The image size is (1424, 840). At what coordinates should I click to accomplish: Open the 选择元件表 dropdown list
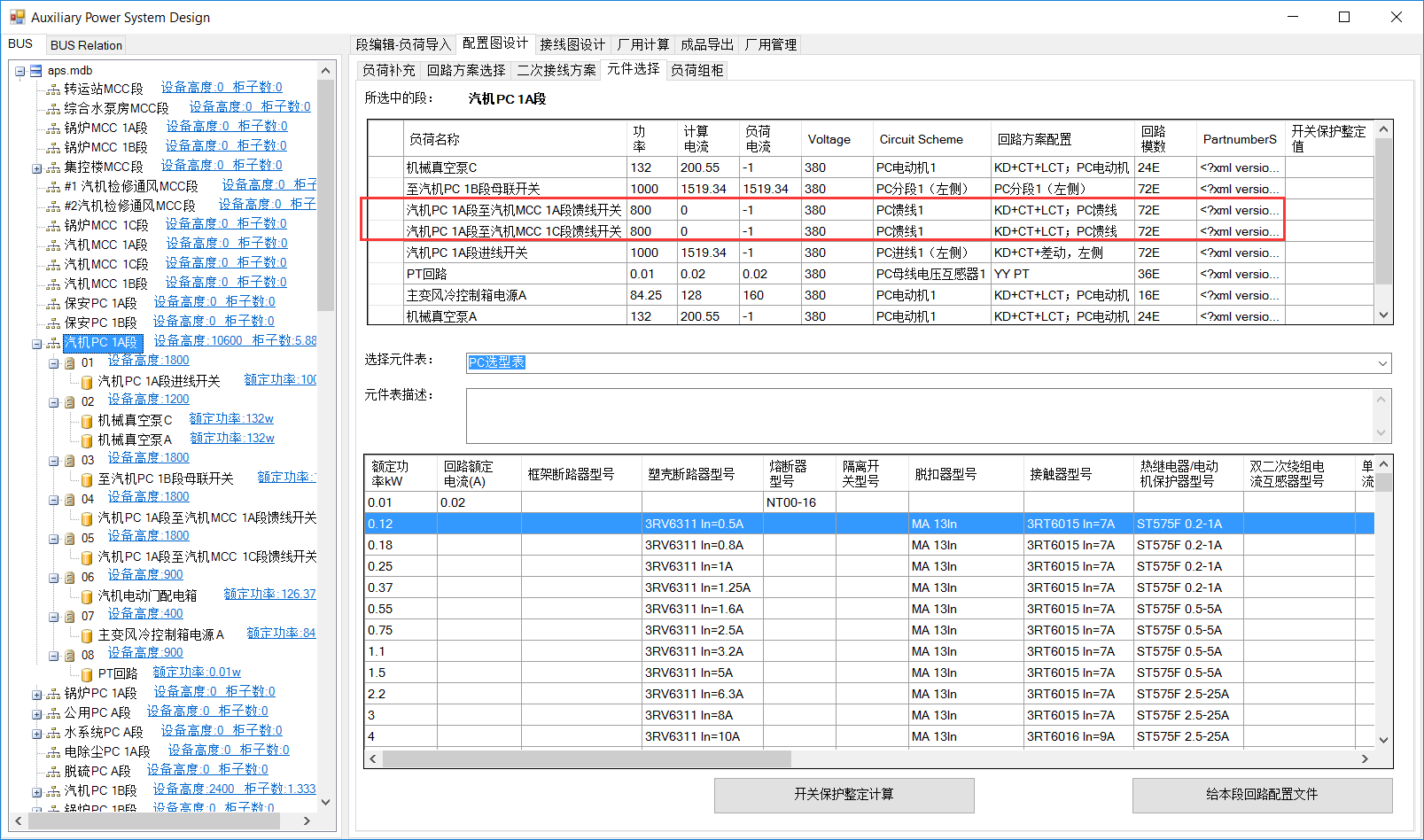click(1381, 363)
